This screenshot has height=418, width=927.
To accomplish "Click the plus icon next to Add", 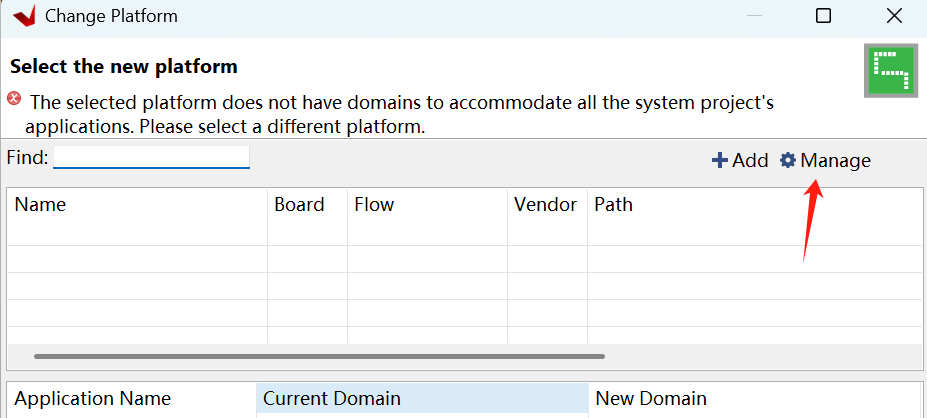I will tap(719, 160).
